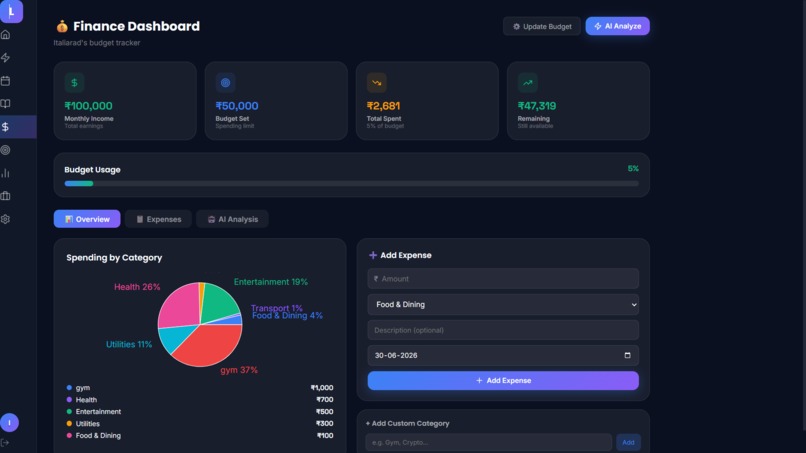Click the blue gym legend dot
This screenshot has height=453, width=806.
click(x=69, y=388)
